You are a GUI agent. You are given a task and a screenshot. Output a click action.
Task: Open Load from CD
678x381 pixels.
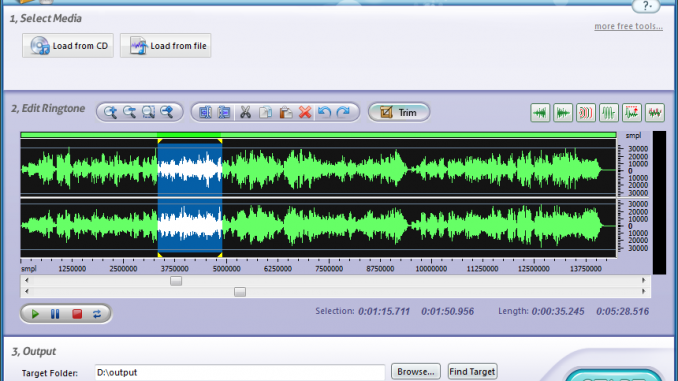pos(68,45)
